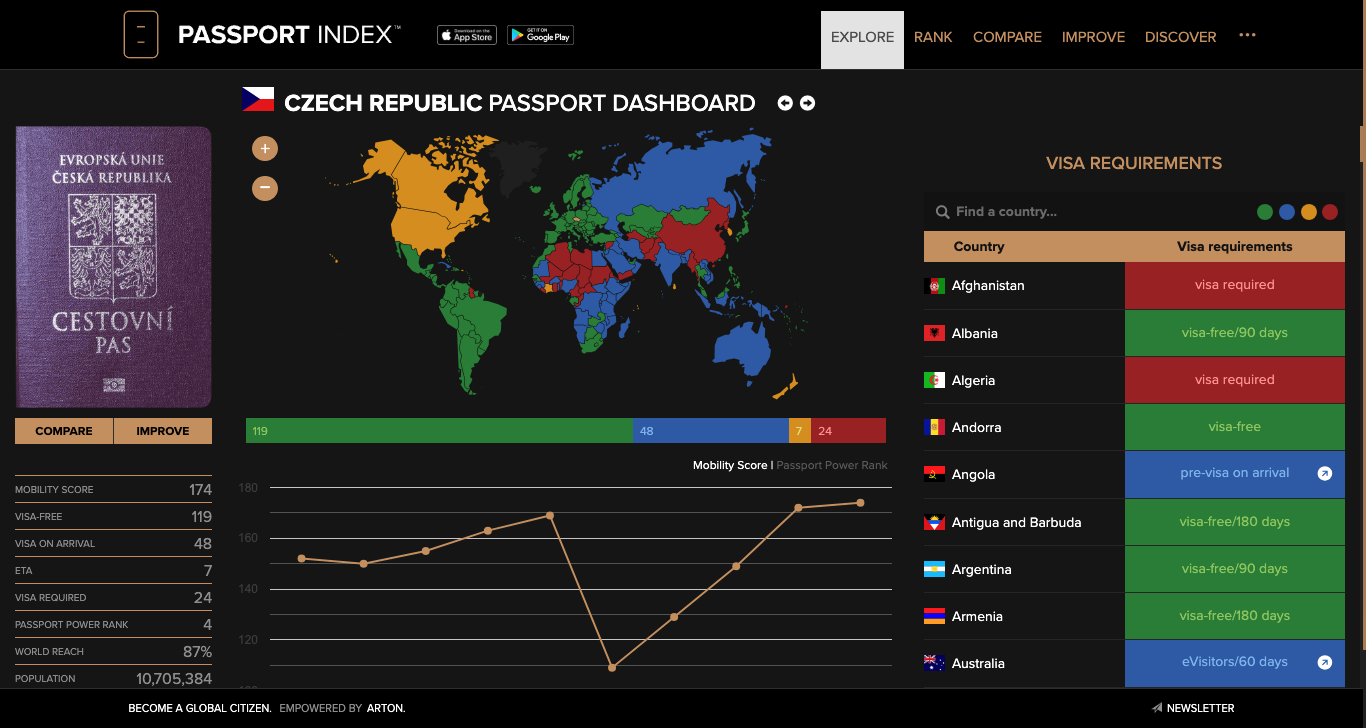Click the Mobility Score 174 stat row
The image size is (1366, 728).
click(113, 489)
